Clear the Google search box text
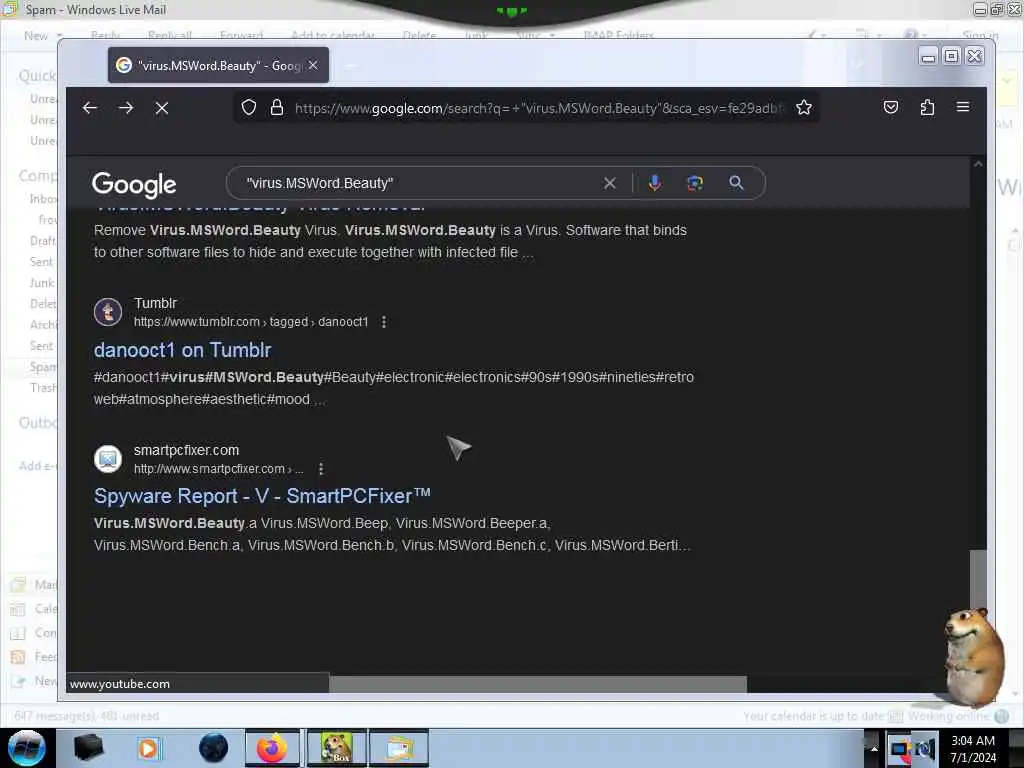The height and width of the screenshot is (768, 1024). 609,184
